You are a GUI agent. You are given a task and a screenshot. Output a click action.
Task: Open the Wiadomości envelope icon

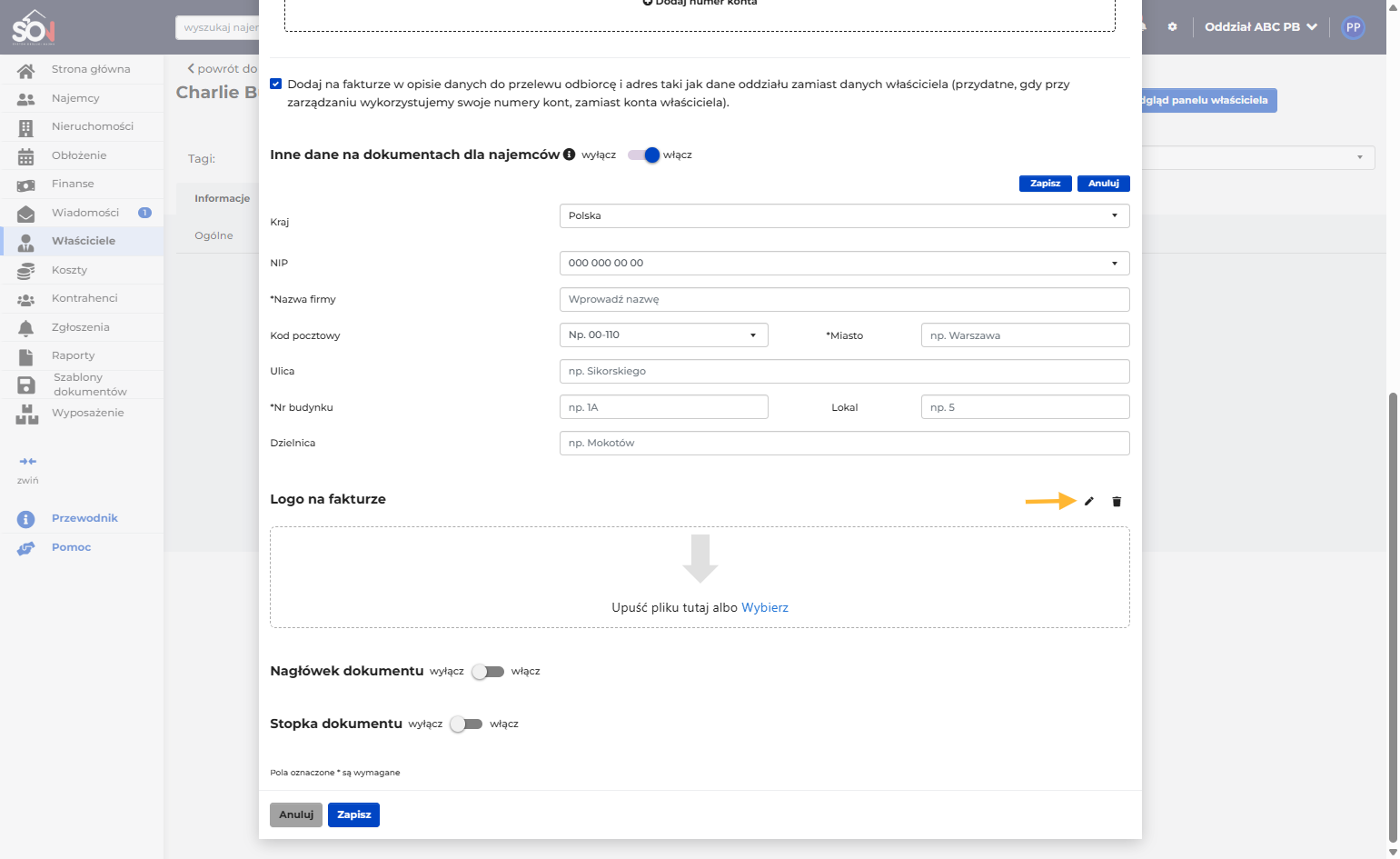(x=25, y=214)
